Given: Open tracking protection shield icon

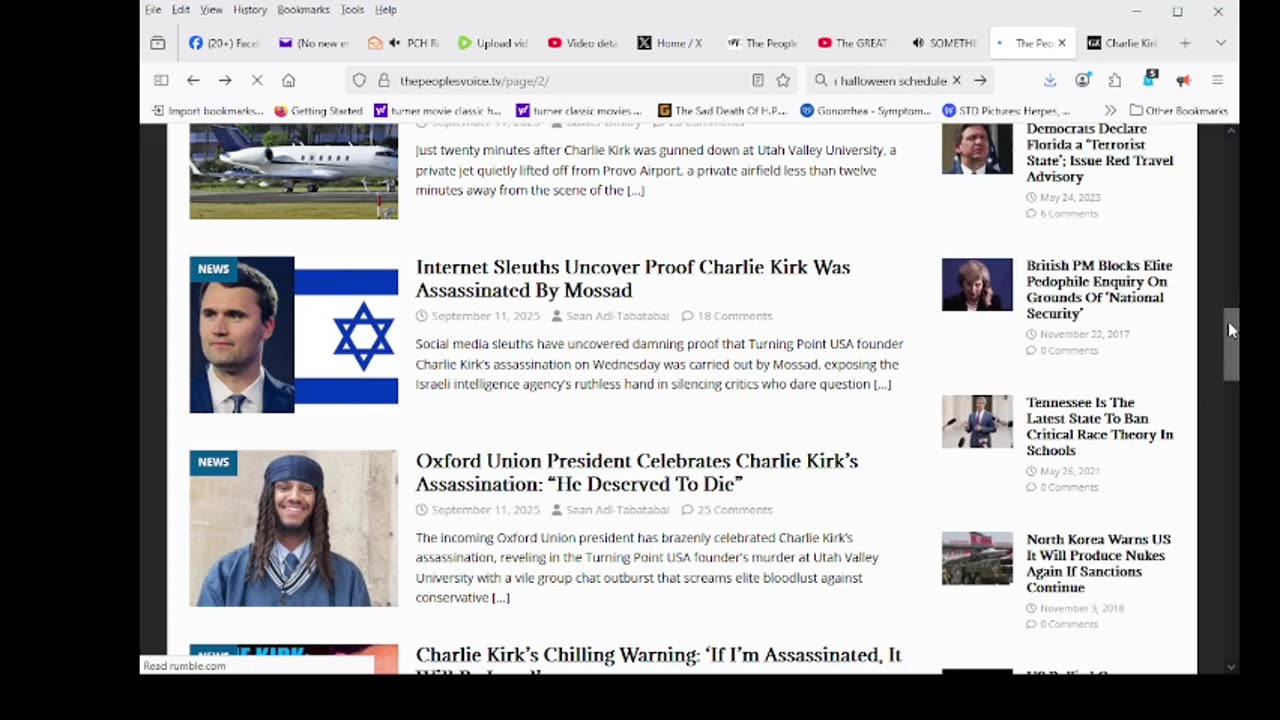Looking at the screenshot, I should click(x=359, y=80).
